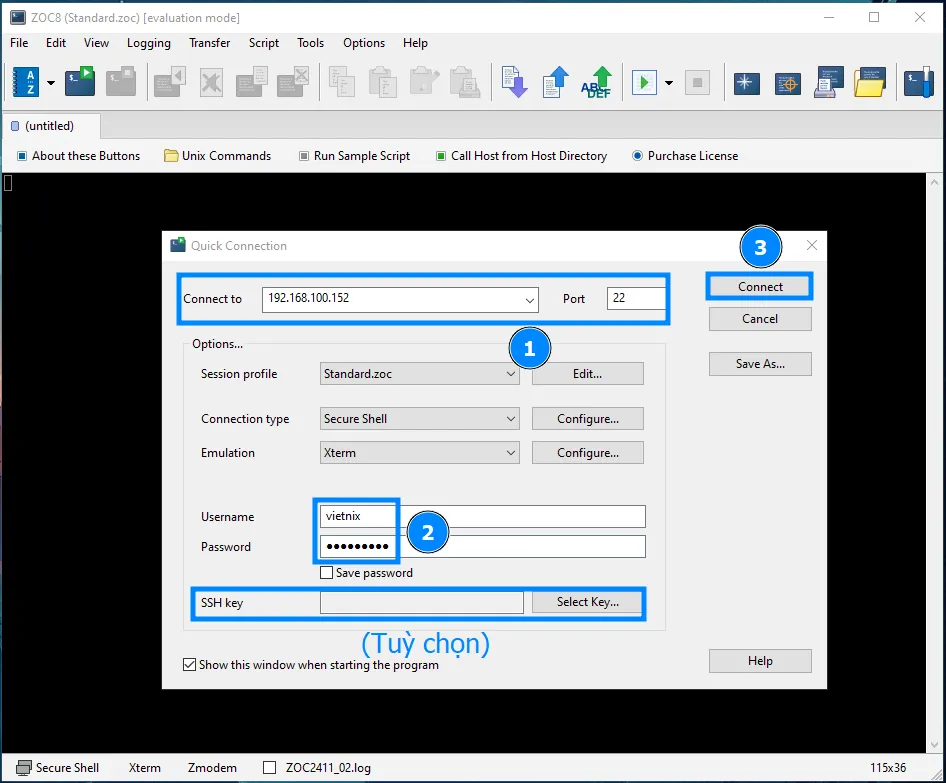Image resolution: width=946 pixels, height=783 pixels.
Task: Open the Edit menu
Action: pyautogui.click(x=56, y=43)
